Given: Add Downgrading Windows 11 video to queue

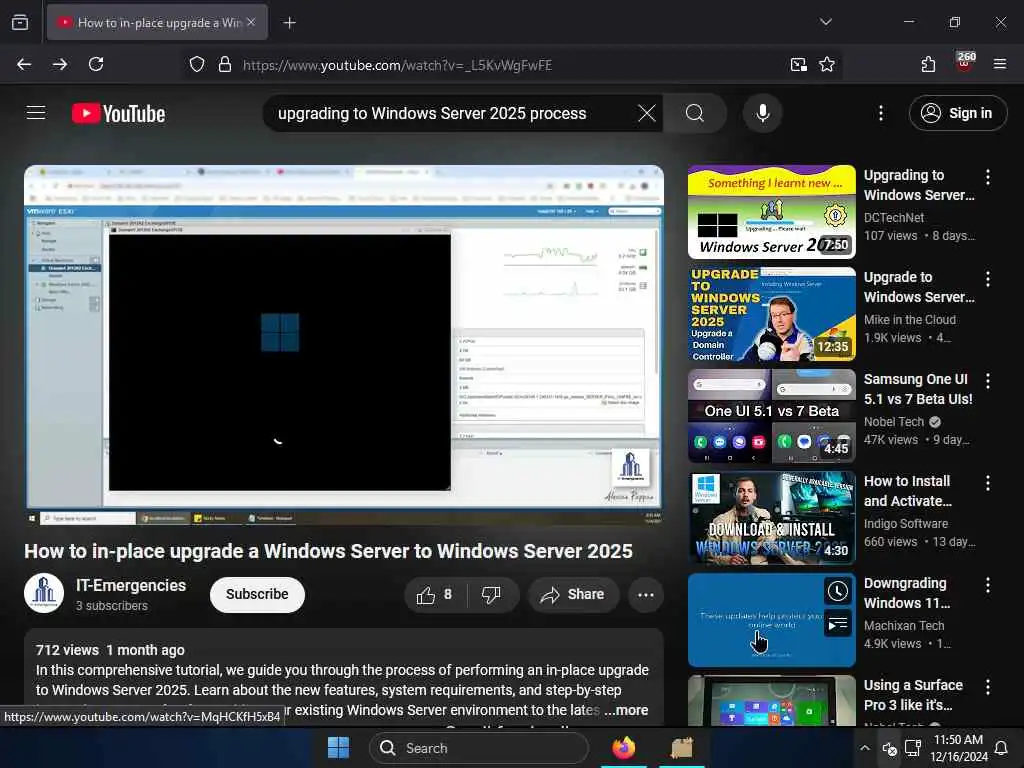Looking at the screenshot, I should tap(837, 624).
